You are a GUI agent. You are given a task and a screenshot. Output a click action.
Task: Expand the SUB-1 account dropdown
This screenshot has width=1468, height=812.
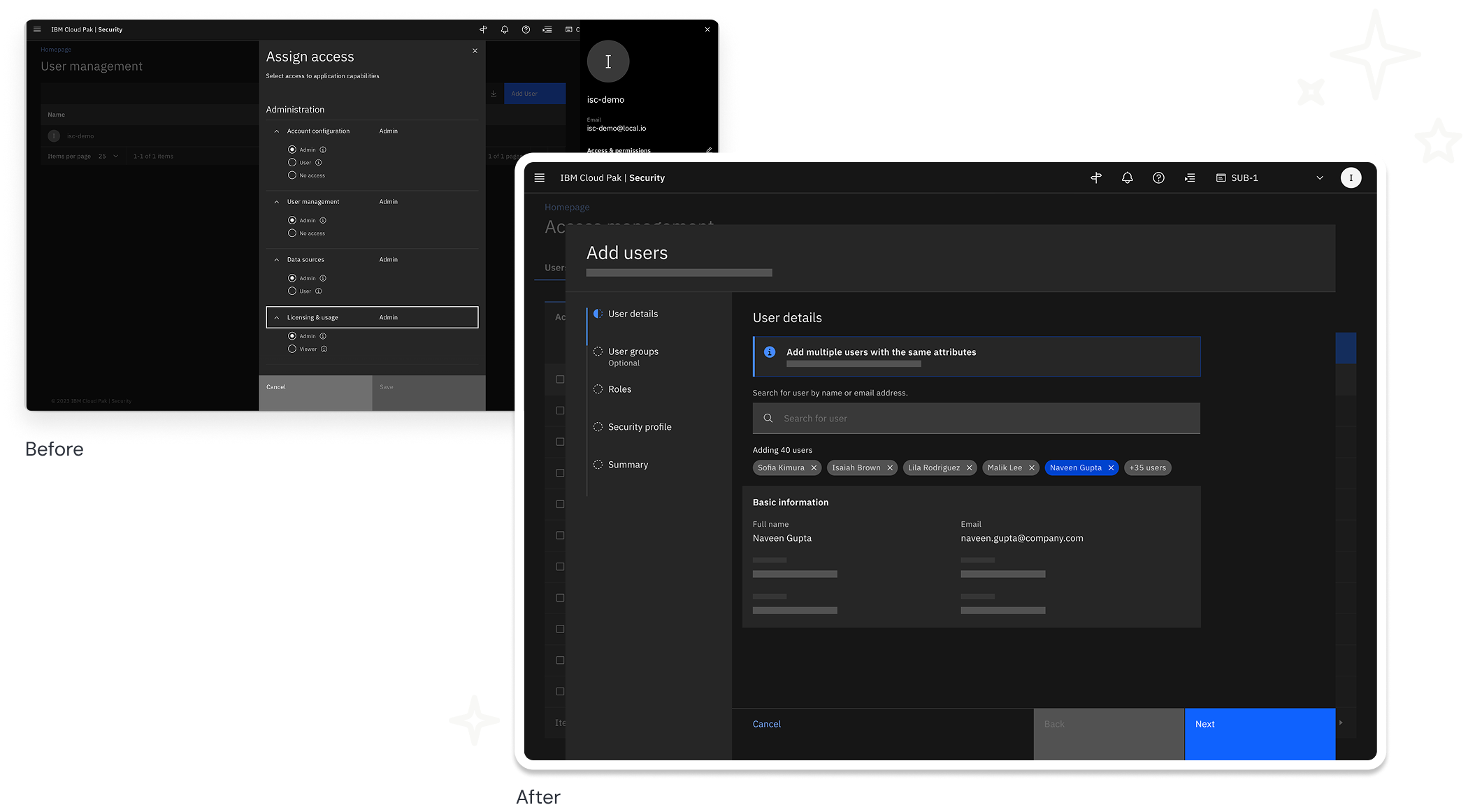pos(1320,178)
